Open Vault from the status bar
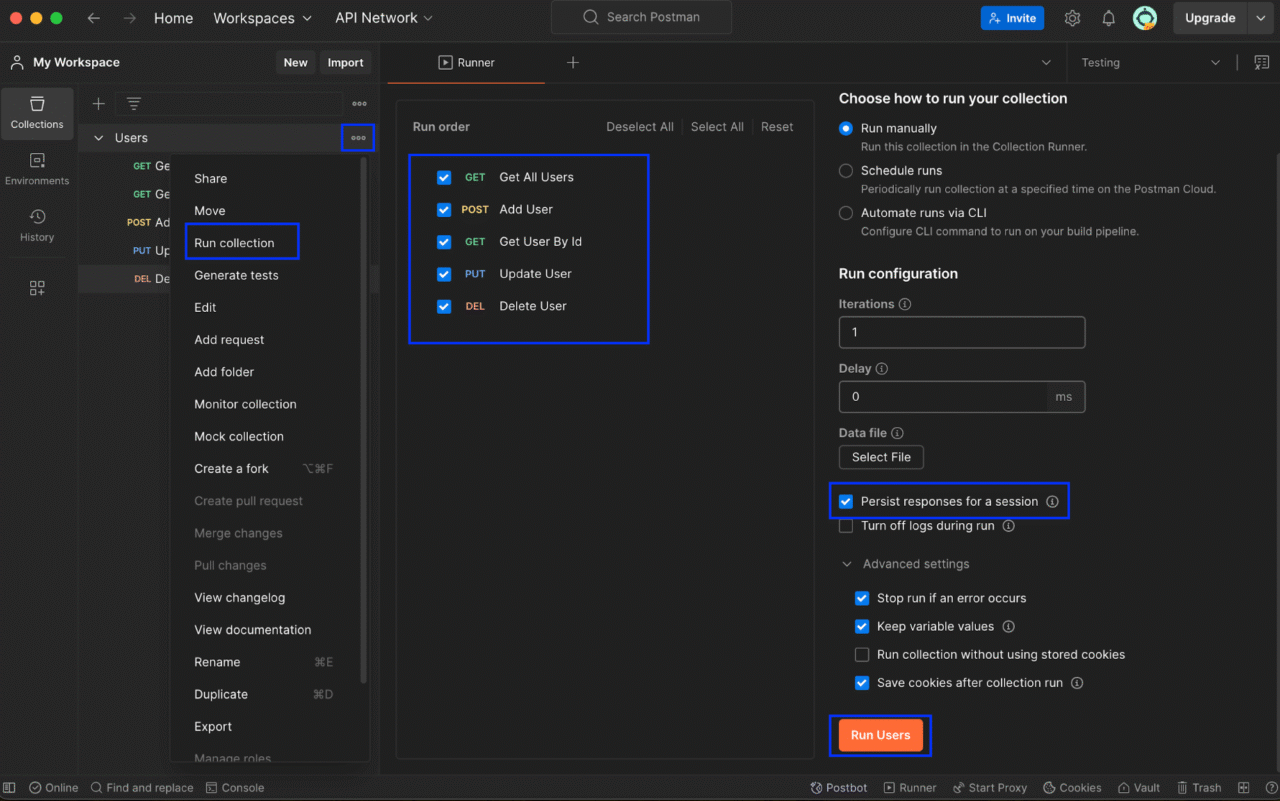1280x801 pixels. click(1139, 787)
